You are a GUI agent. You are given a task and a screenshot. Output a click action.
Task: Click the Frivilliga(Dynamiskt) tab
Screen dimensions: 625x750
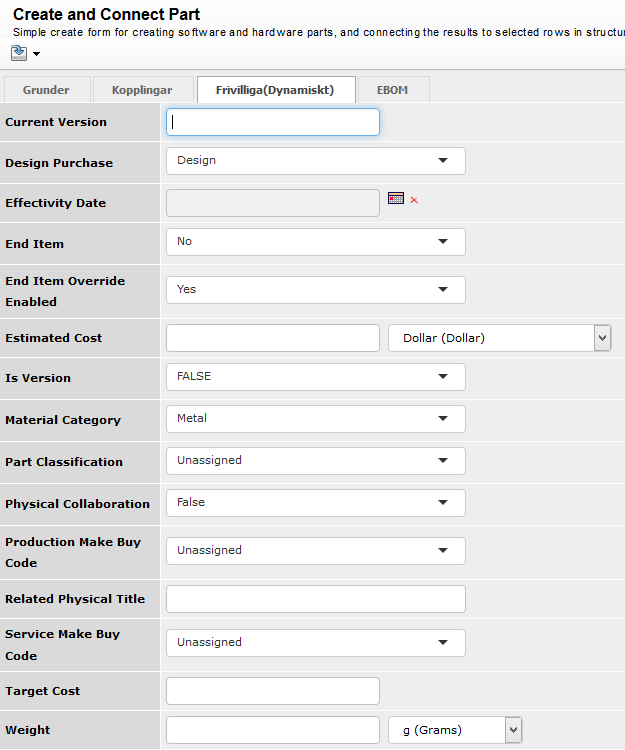(x=273, y=90)
